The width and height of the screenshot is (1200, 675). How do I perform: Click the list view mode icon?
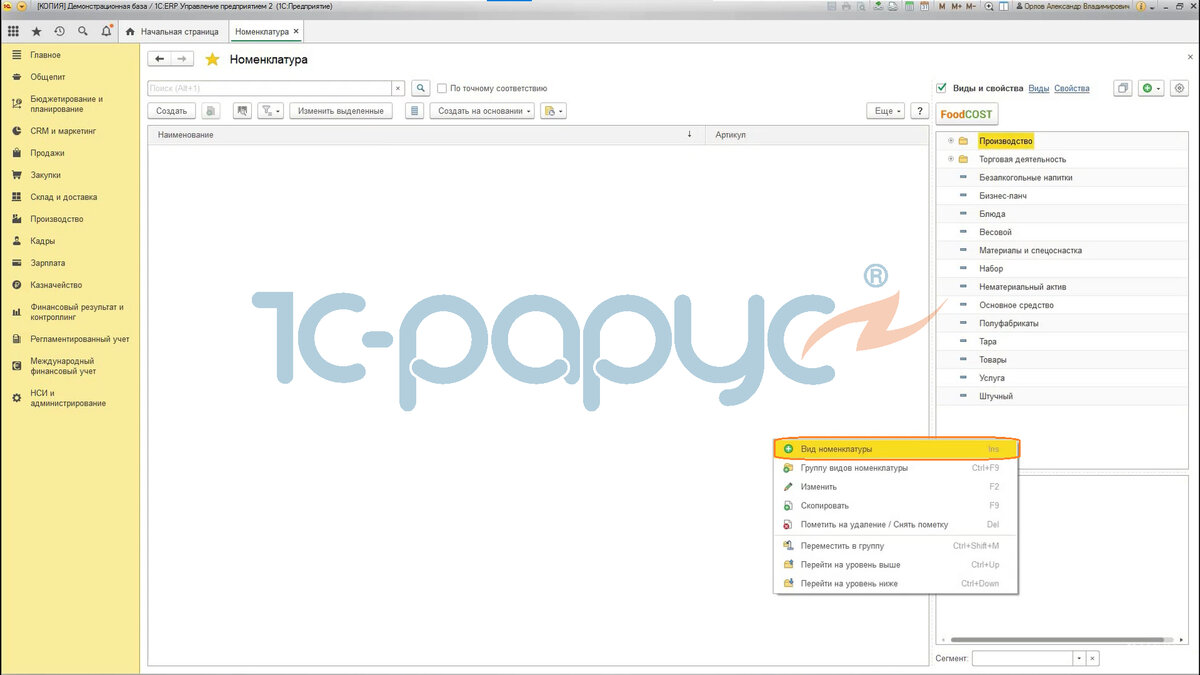coord(415,111)
